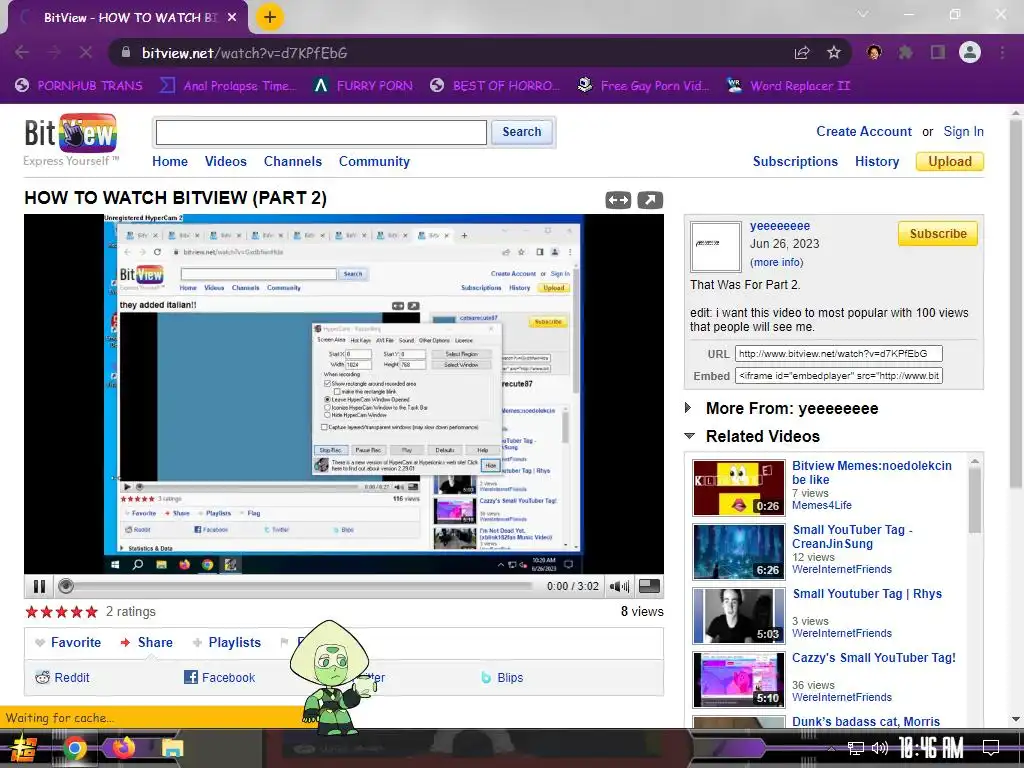This screenshot has height=768, width=1024.
Task: Open the Videos navigation link
Action: [x=225, y=161]
